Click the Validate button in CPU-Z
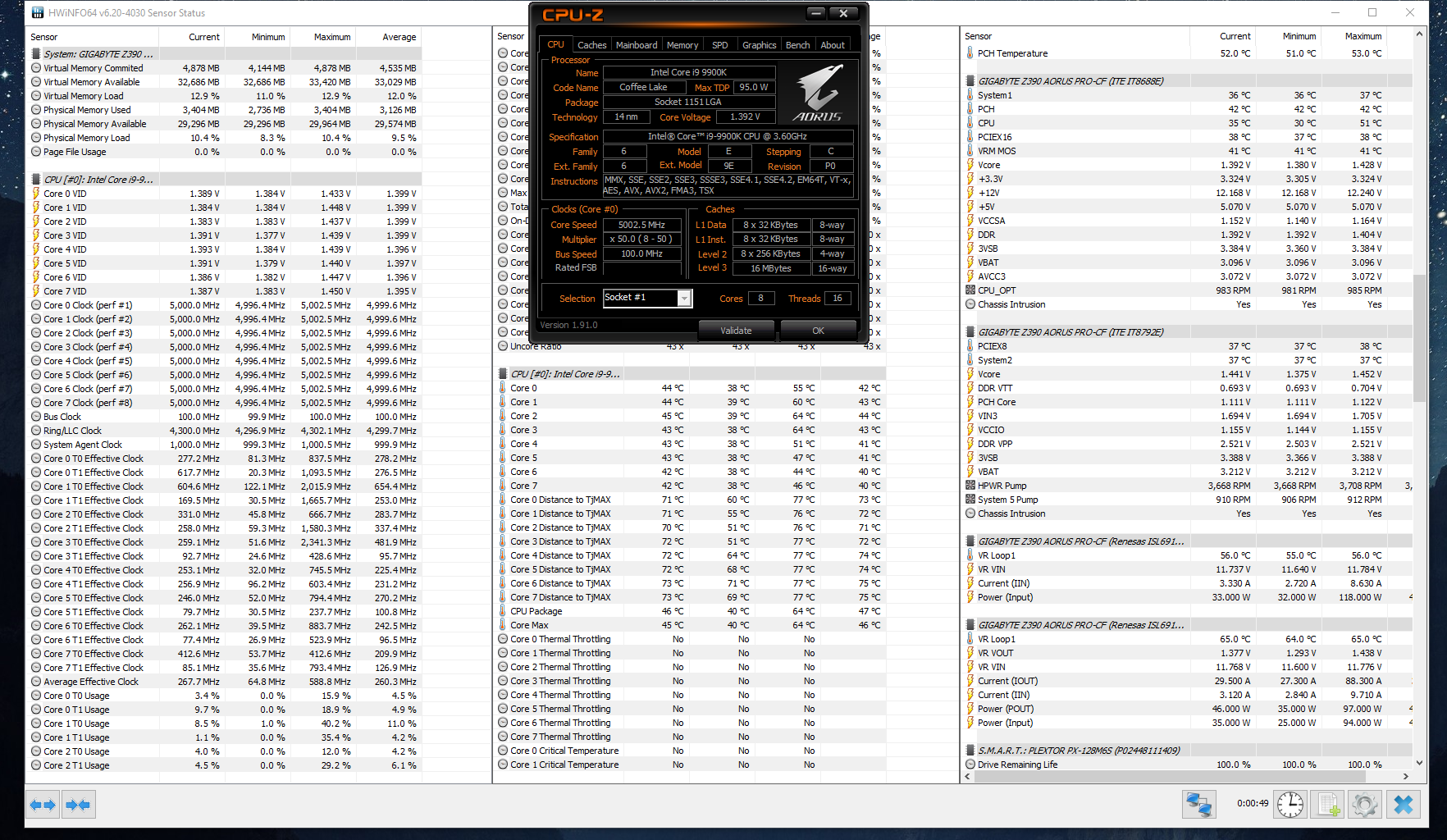The width and height of the screenshot is (1447, 840). pyautogui.click(x=736, y=331)
